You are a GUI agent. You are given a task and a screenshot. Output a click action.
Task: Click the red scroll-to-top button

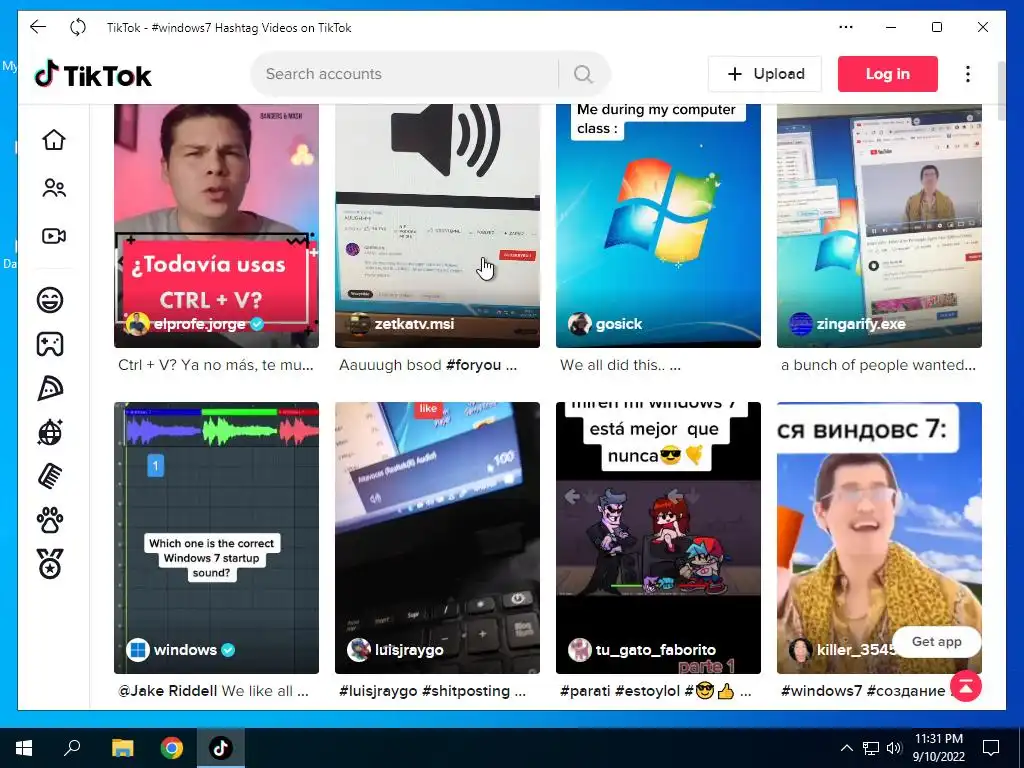point(967,686)
